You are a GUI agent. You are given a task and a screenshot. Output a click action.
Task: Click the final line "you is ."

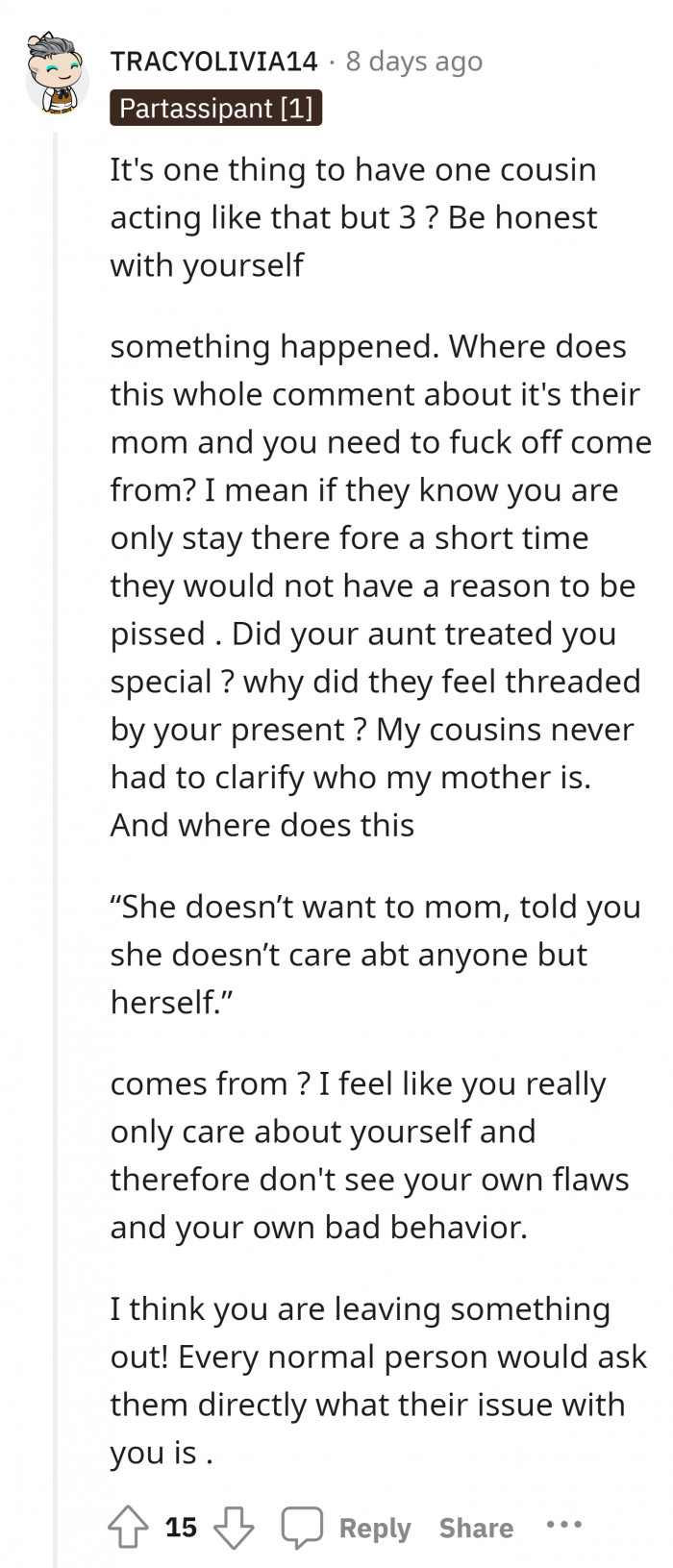coord(161,1453)
